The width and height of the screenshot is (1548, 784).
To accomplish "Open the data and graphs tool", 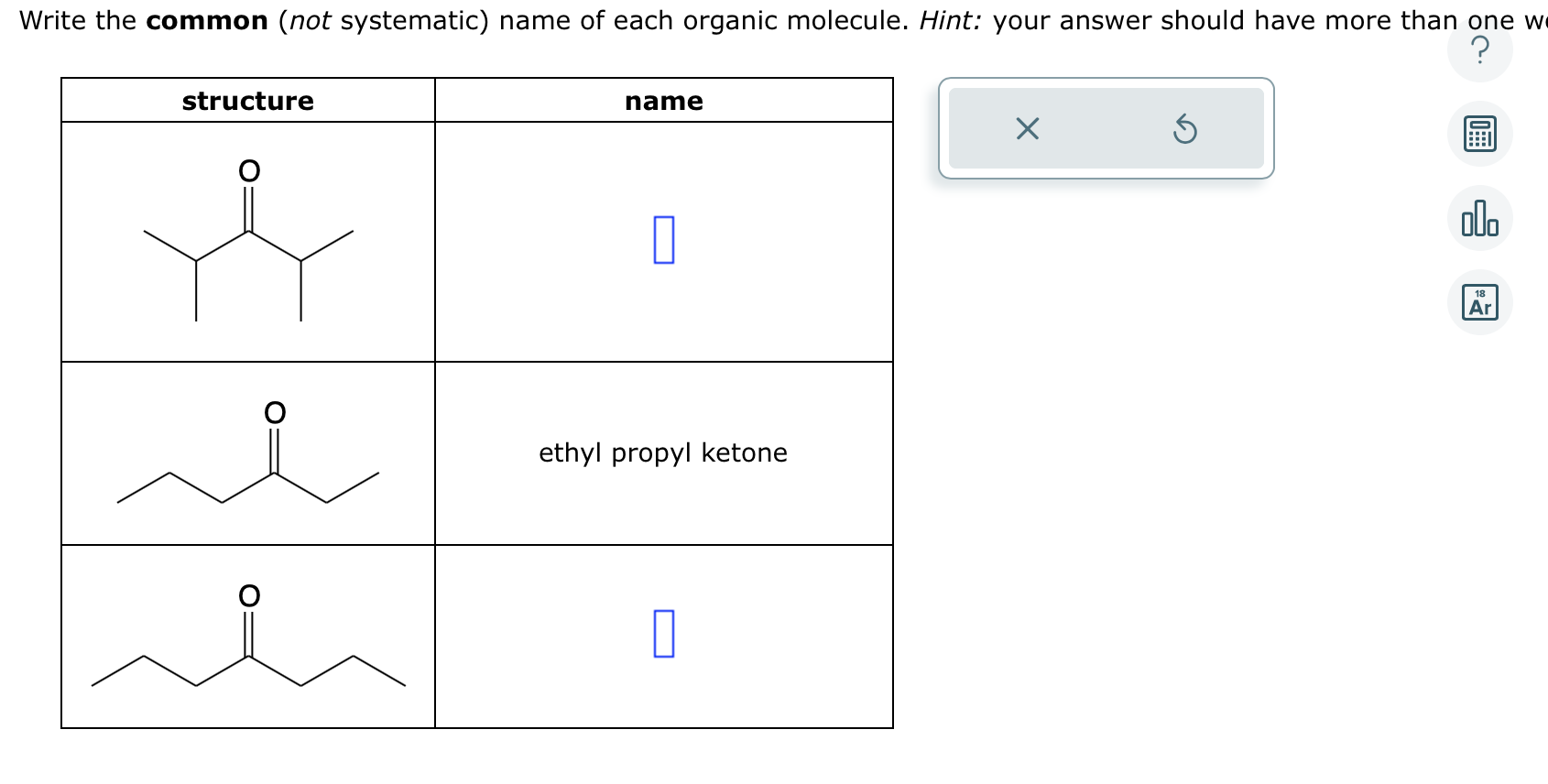I will coord(1481,219).
